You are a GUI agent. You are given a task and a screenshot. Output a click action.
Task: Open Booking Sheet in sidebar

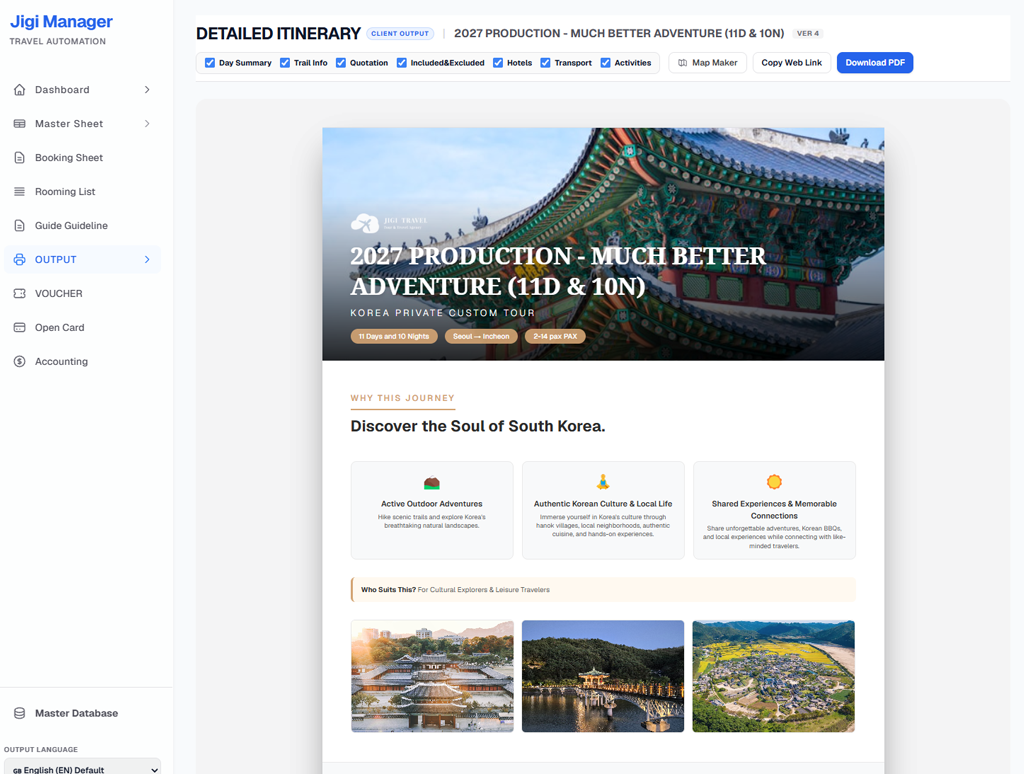(82, 157)
